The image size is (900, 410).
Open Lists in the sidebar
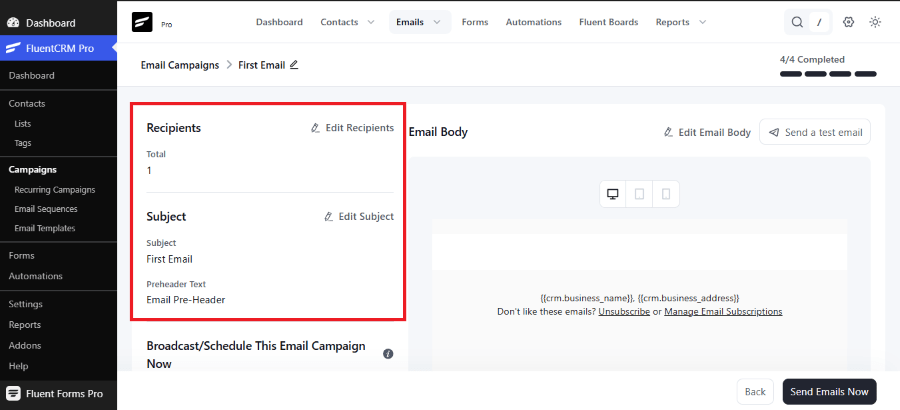coord(22,123)
